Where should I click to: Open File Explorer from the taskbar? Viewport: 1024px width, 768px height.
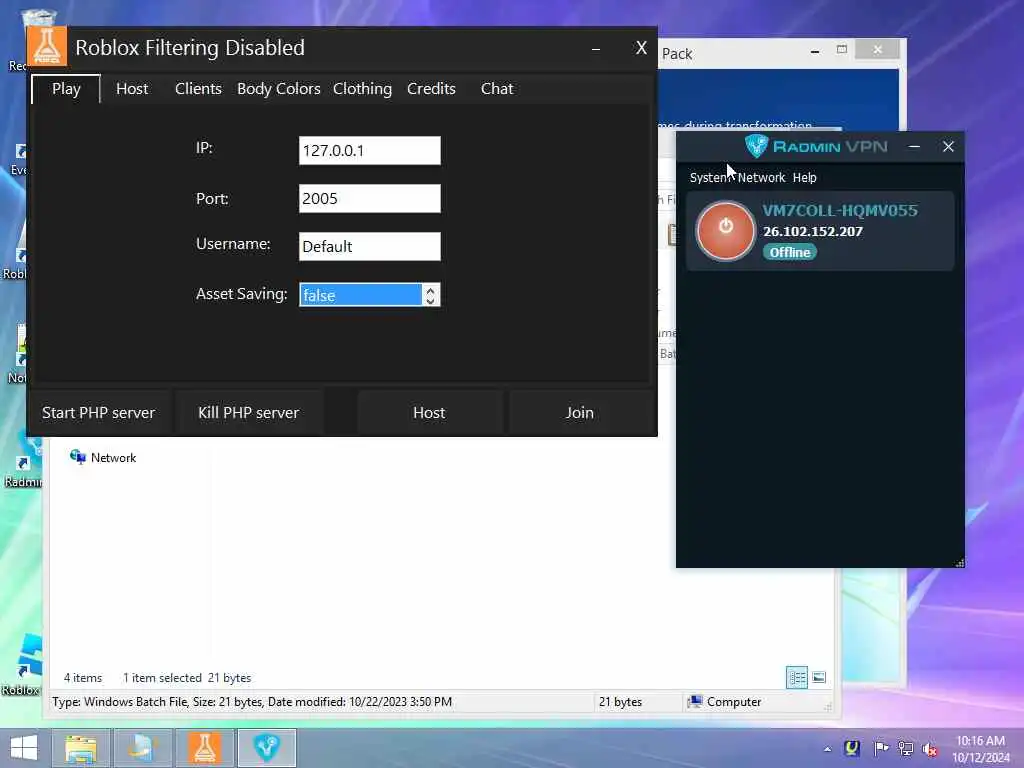click(81, 748)
